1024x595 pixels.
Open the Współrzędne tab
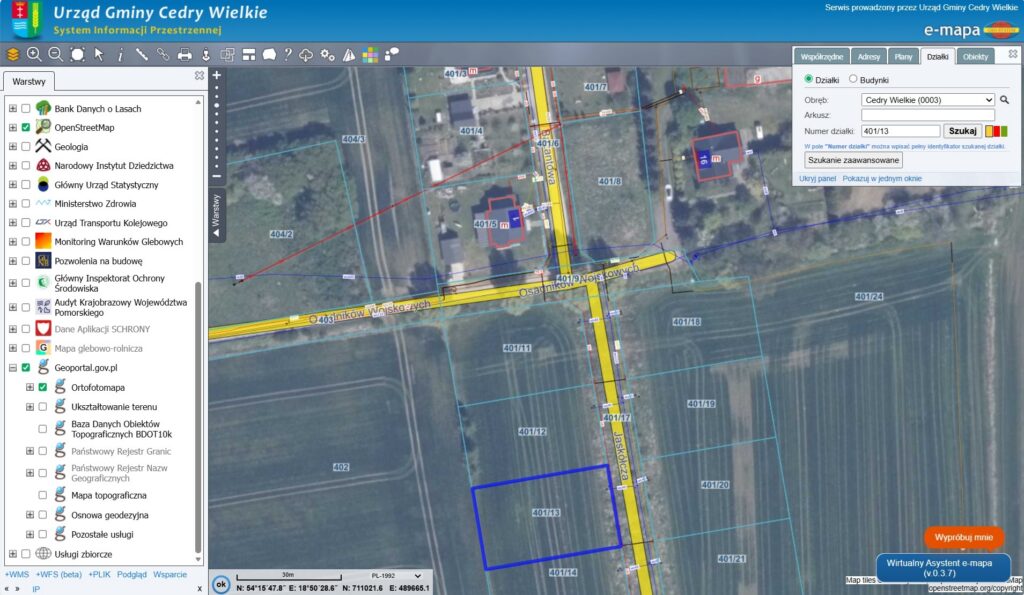point(823,57)
